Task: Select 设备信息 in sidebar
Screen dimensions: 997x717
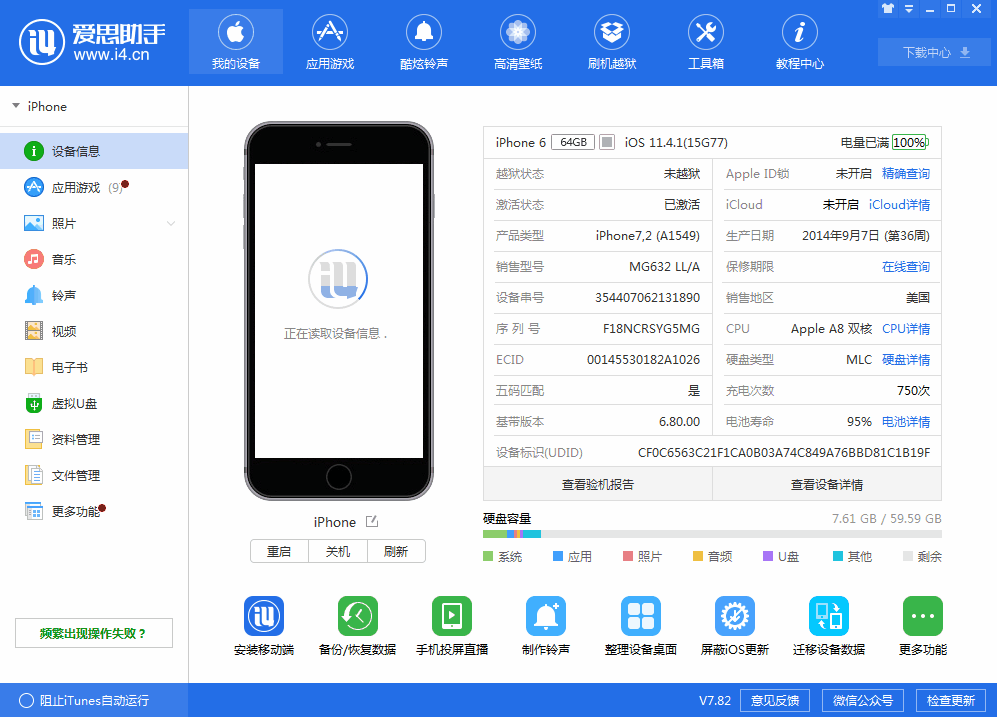Action: (x=94, y=151)
